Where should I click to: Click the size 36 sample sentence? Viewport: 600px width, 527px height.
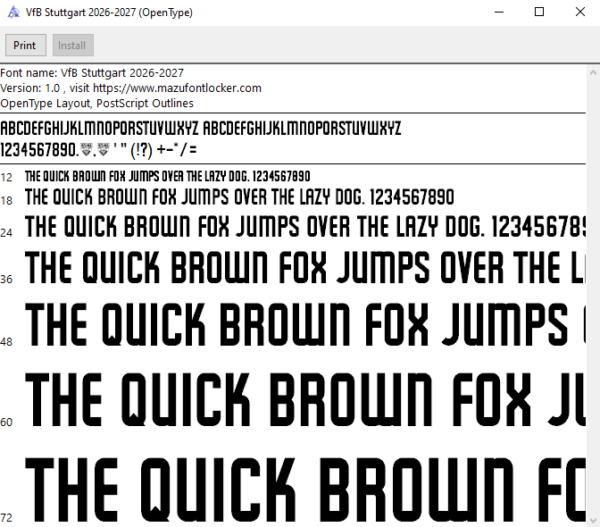click(305, 267)
